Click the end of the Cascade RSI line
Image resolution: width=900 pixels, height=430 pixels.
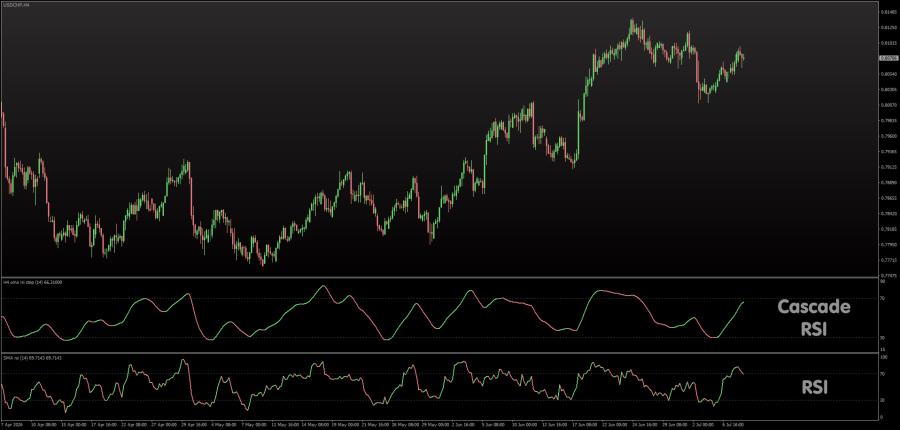744,302
